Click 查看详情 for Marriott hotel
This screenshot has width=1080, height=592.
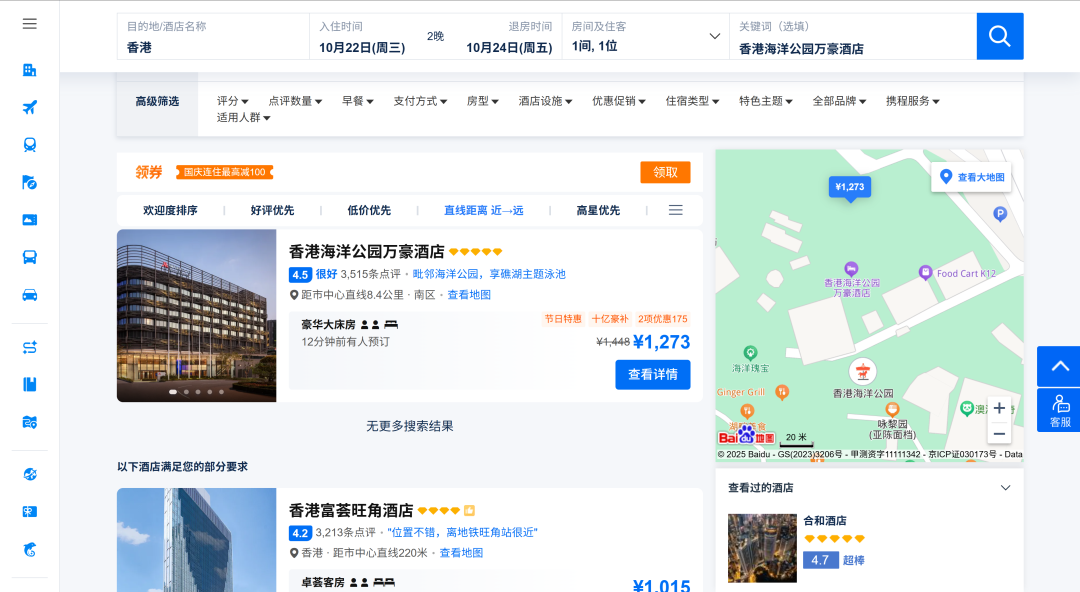tap(652, 375)
